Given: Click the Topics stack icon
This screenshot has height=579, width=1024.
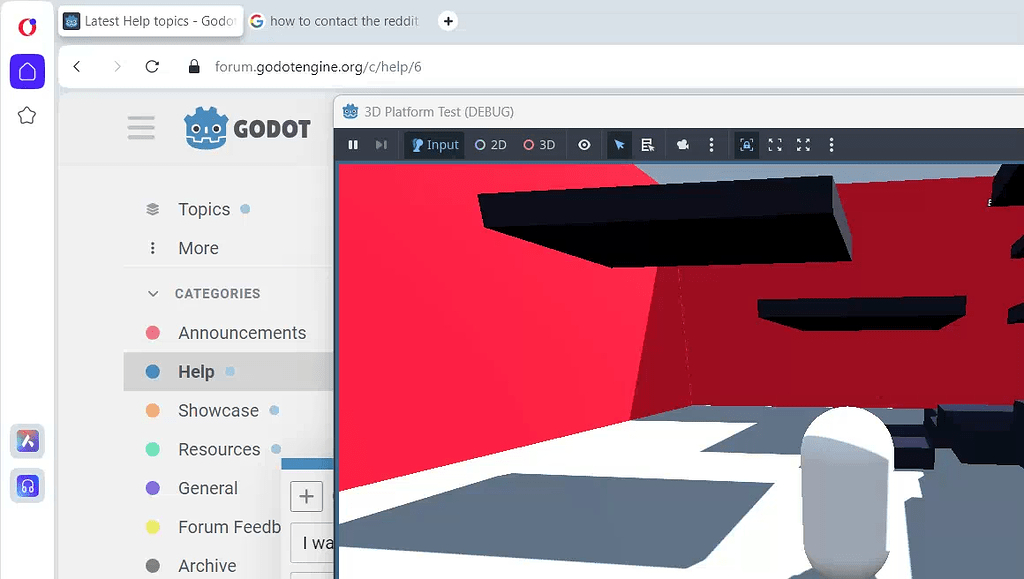Looking at the screenshot, I should [153, 210].
